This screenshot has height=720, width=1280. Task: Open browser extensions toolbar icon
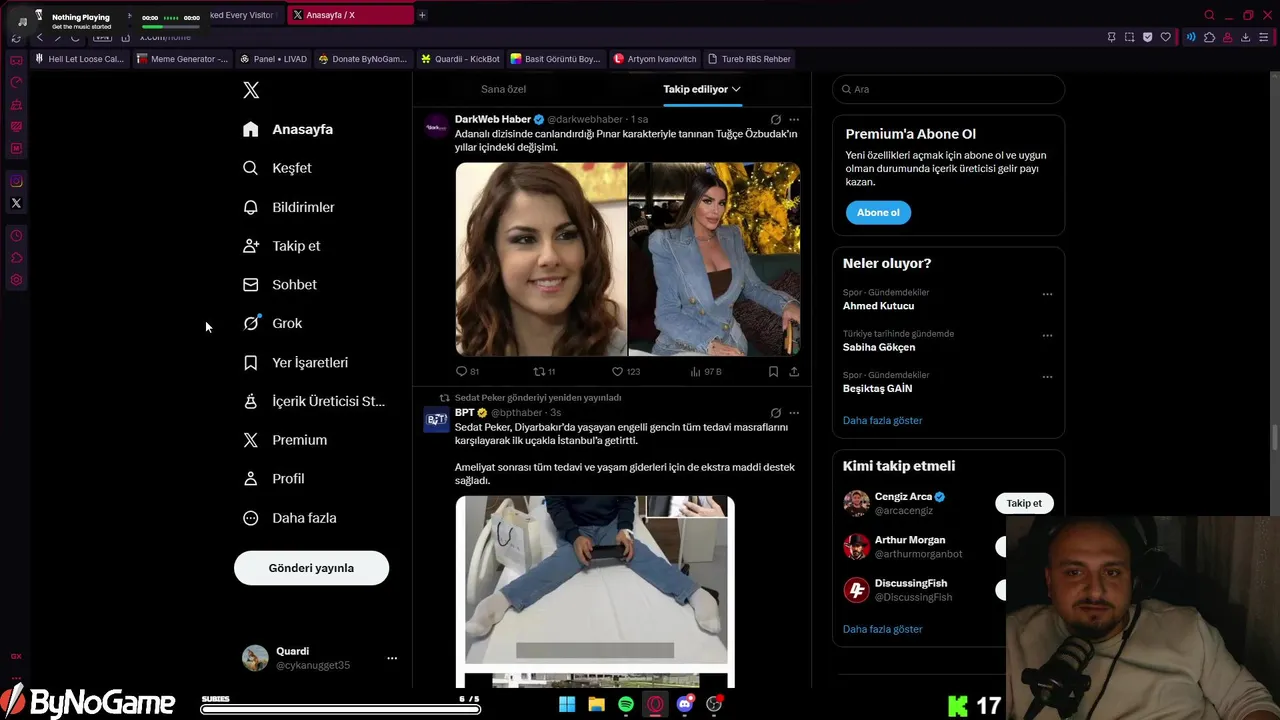(1209, 37)
